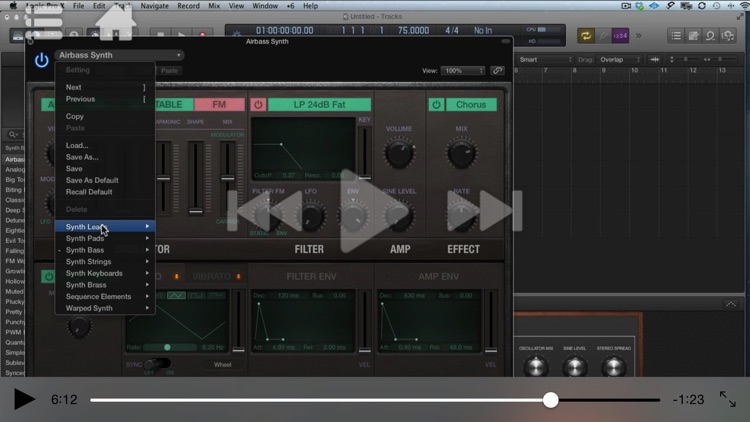Click the video scrubber position handle

551,400
